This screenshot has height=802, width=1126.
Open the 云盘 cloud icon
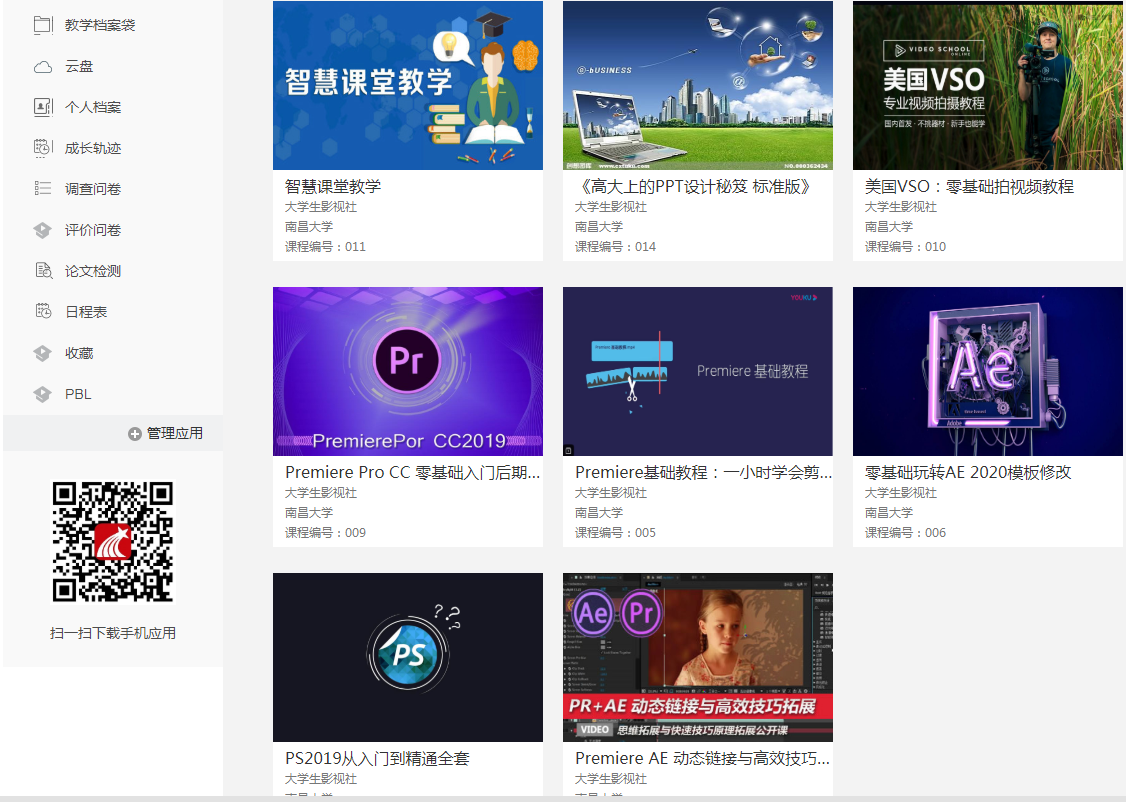[43, 66]
